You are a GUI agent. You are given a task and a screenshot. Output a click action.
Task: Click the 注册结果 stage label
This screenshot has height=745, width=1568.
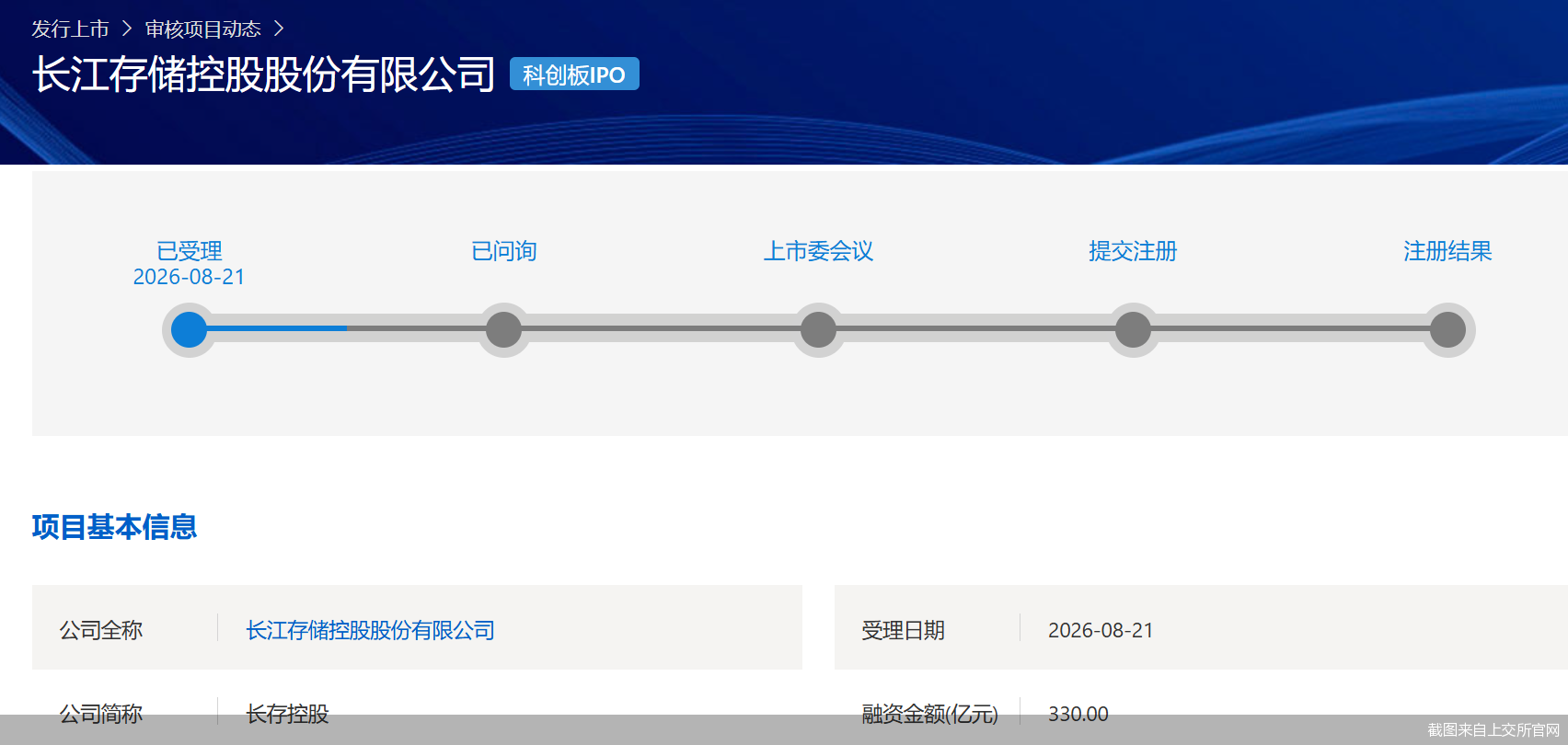point(1447,251)
